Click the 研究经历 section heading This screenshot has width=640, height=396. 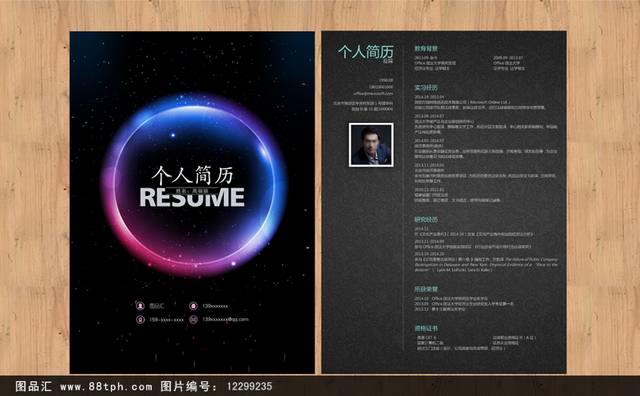[x=426, y=220]
